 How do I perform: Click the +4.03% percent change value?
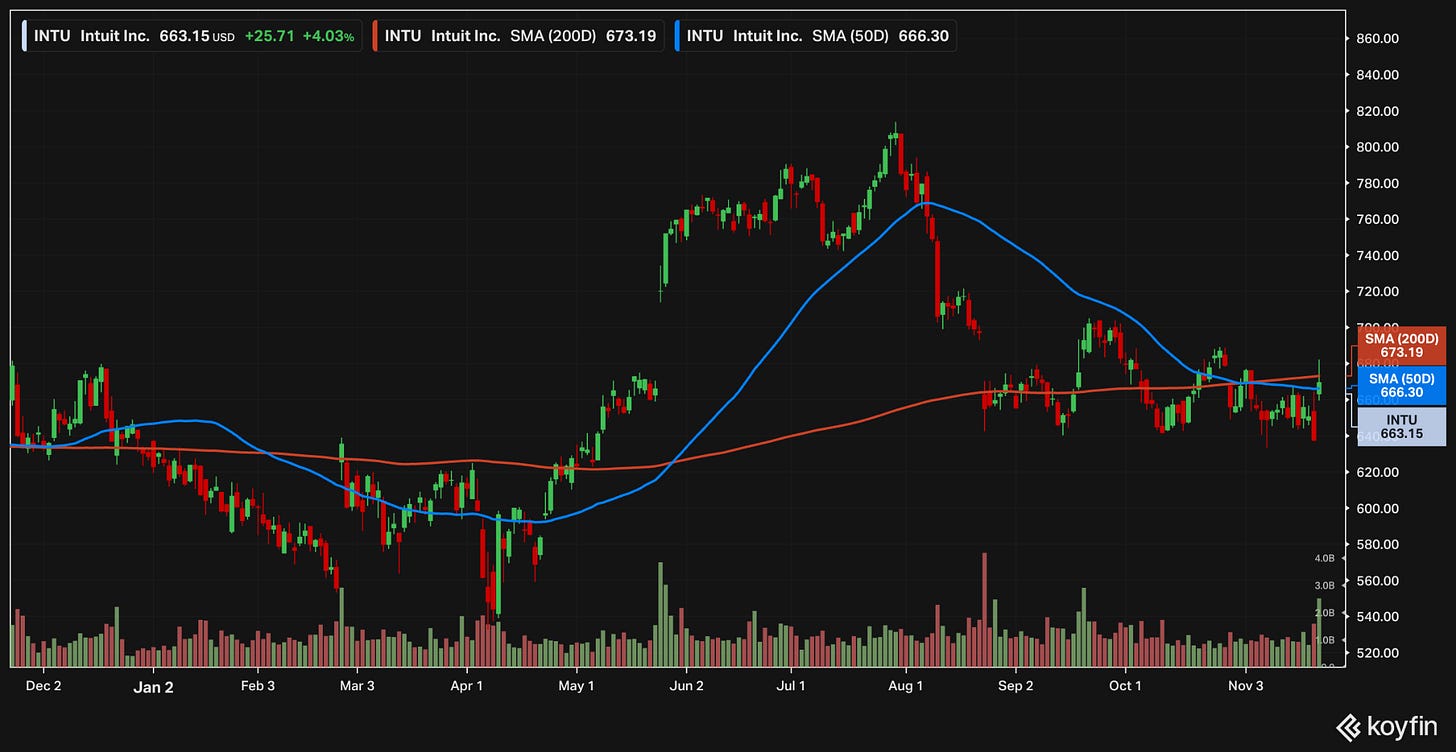pos(328,36)
